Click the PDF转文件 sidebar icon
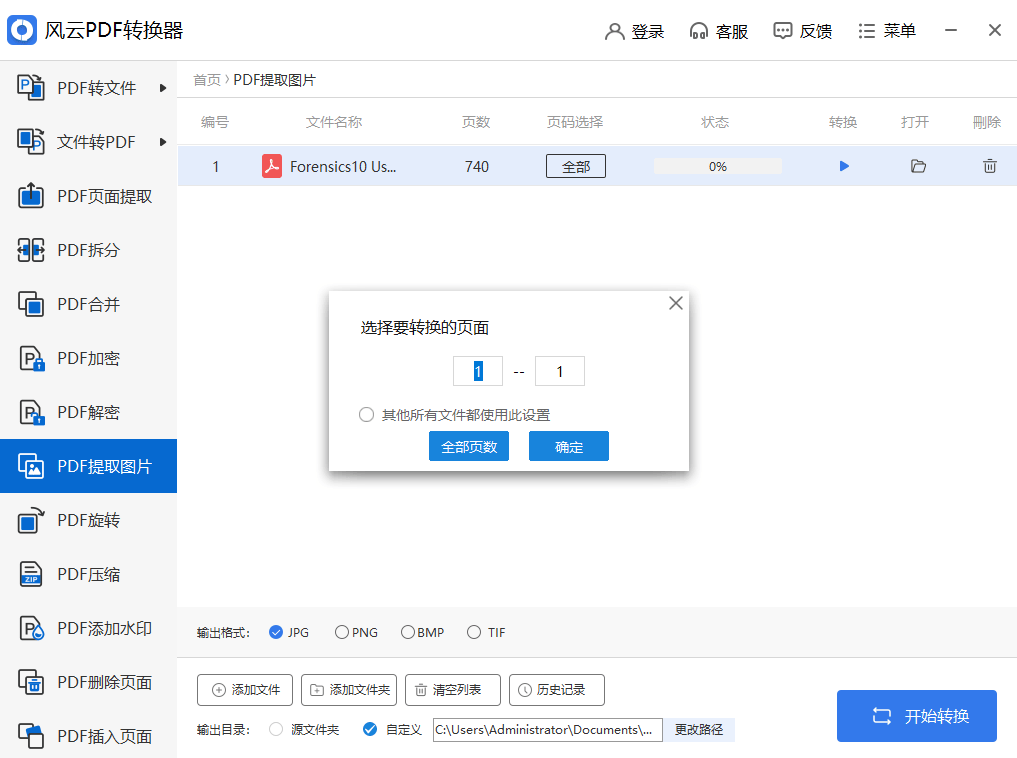Image resolution: width=1017 pixels, height=758 pixels. click(30, 88)
